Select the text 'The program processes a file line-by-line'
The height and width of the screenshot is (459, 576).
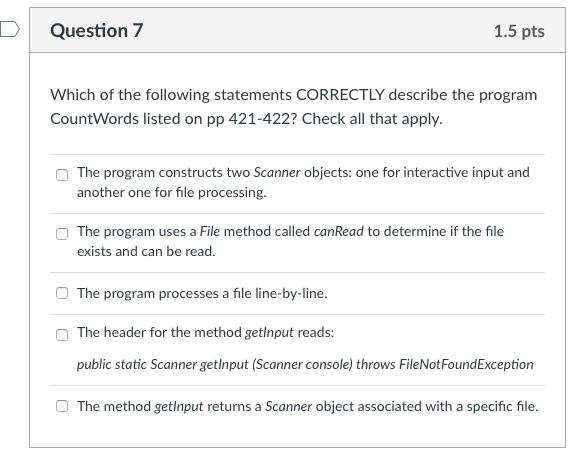pos(202,293)
